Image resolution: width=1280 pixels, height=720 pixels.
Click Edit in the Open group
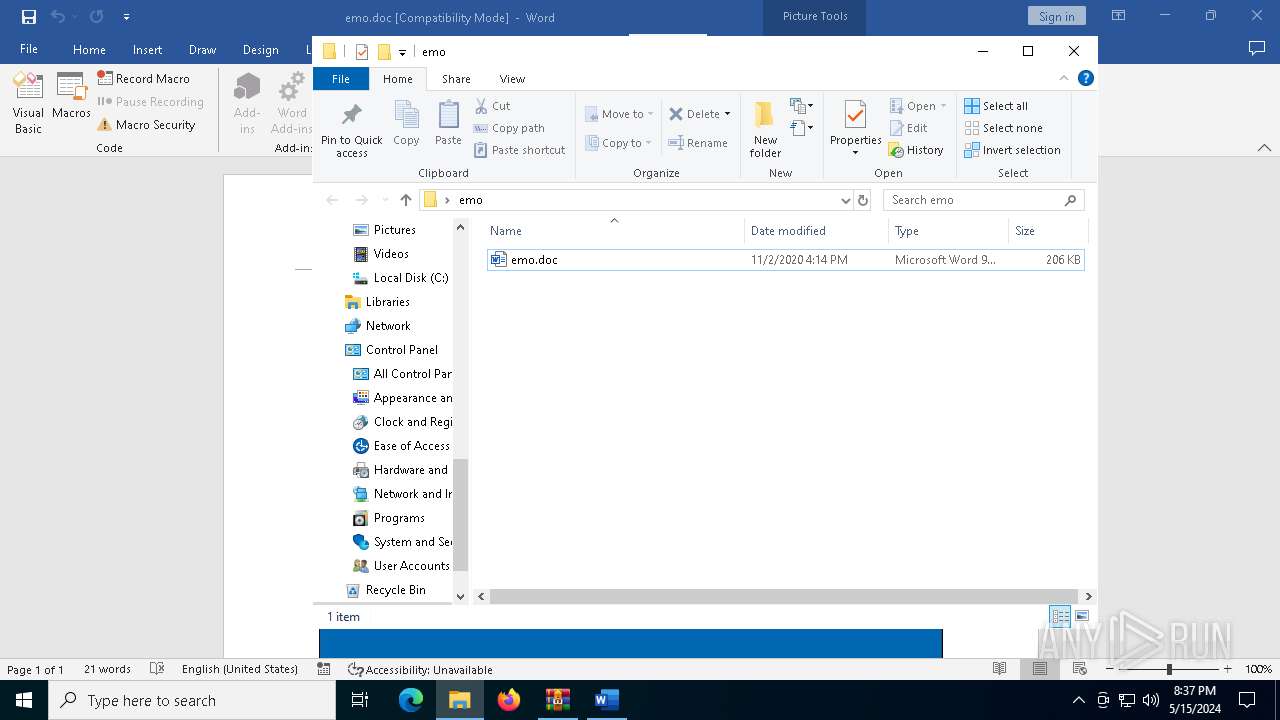908,128
